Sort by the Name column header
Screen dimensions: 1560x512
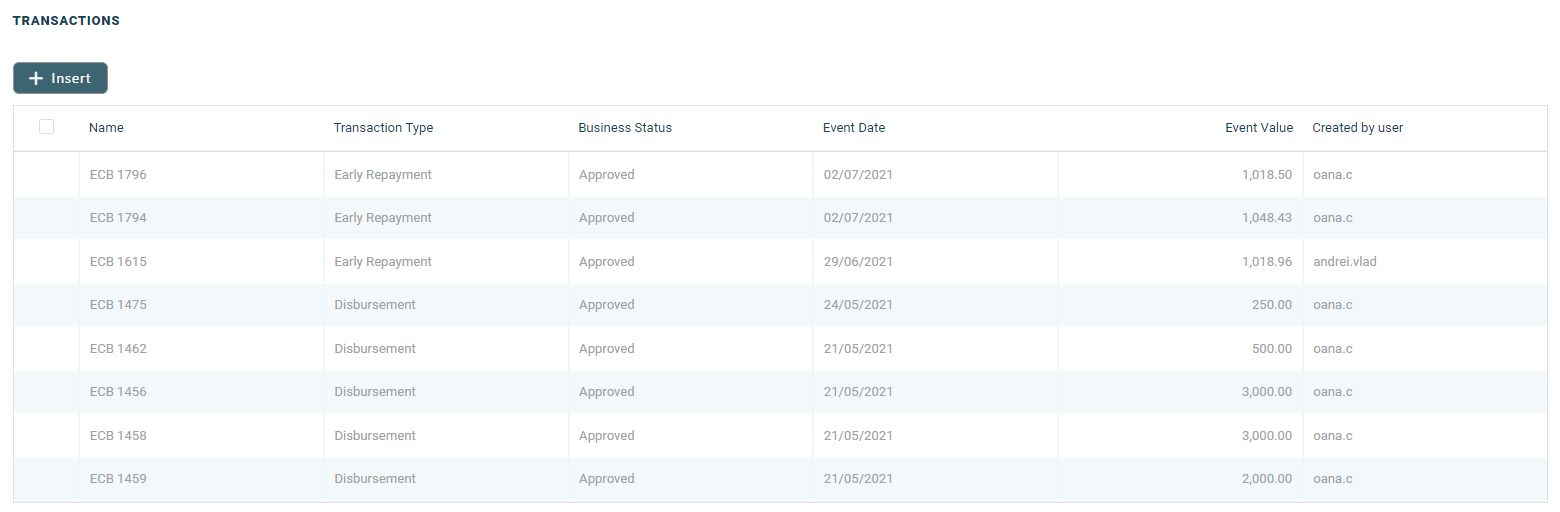[106, 128]
